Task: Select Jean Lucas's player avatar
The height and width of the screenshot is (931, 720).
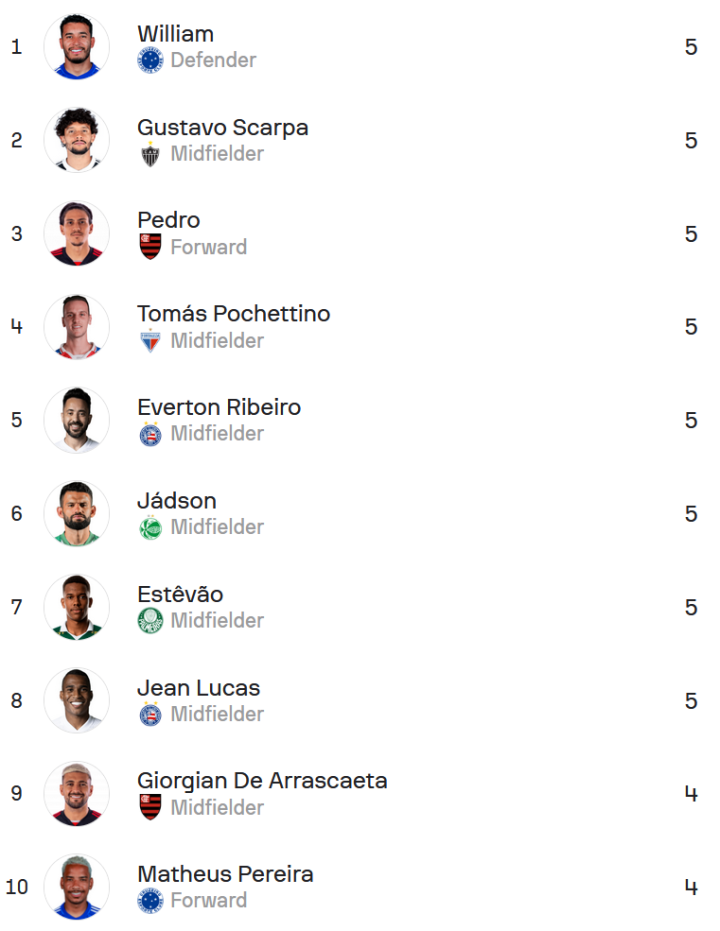Action: (77, 700)
